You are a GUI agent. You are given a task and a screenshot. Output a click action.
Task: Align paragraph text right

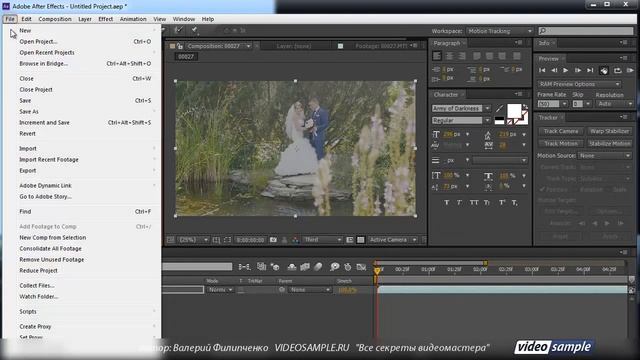pyautogui.click(x=462, y=56)
